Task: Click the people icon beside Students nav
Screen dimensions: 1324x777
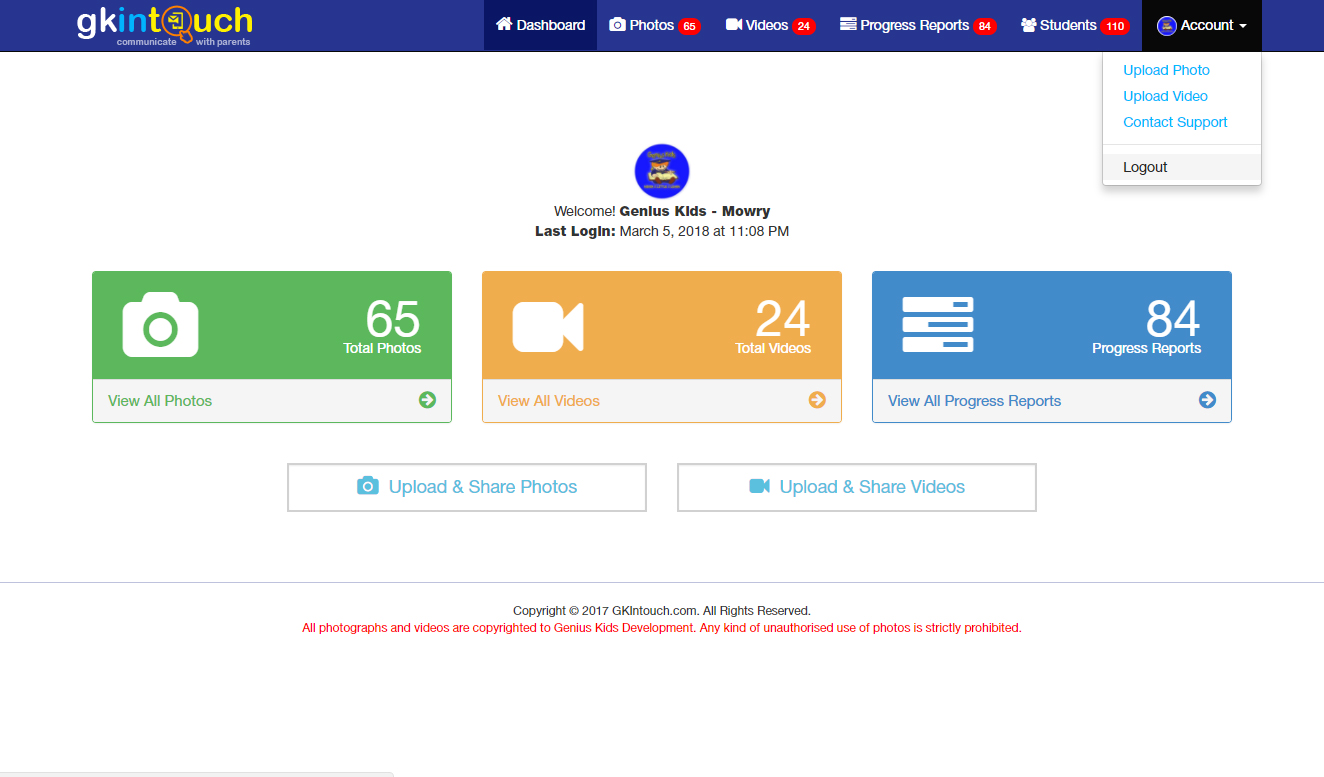Action: (x=1028, y=25)
